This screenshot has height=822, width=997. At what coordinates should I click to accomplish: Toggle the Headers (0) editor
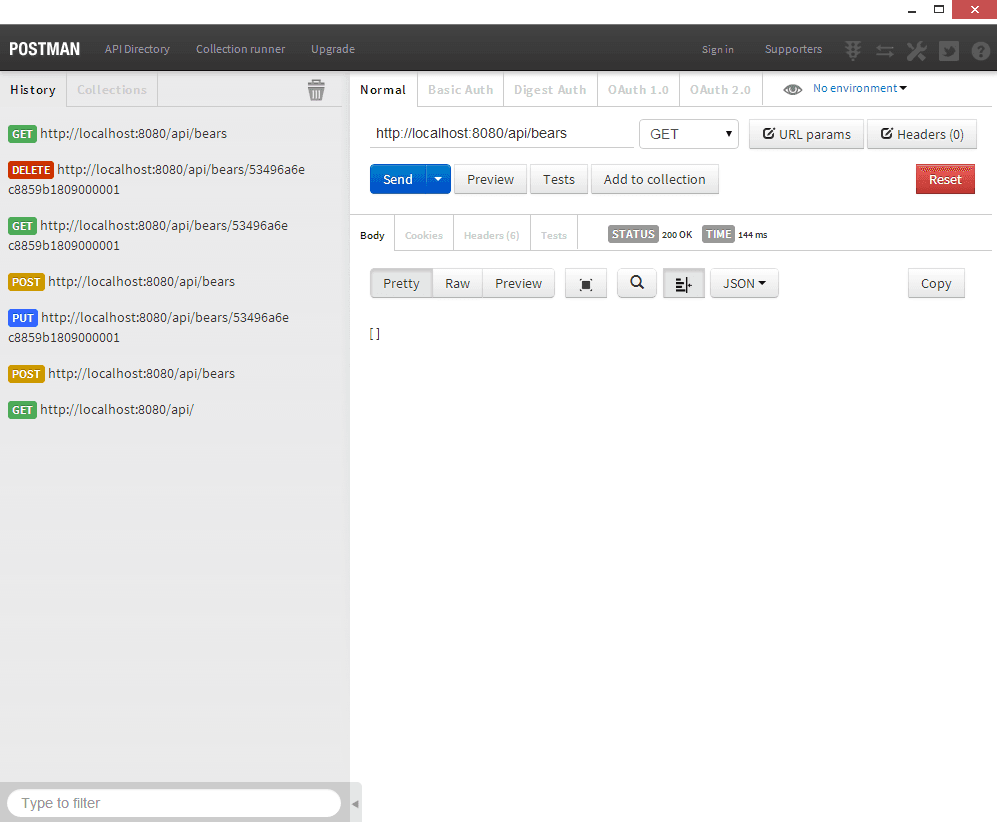pos(921,134)
